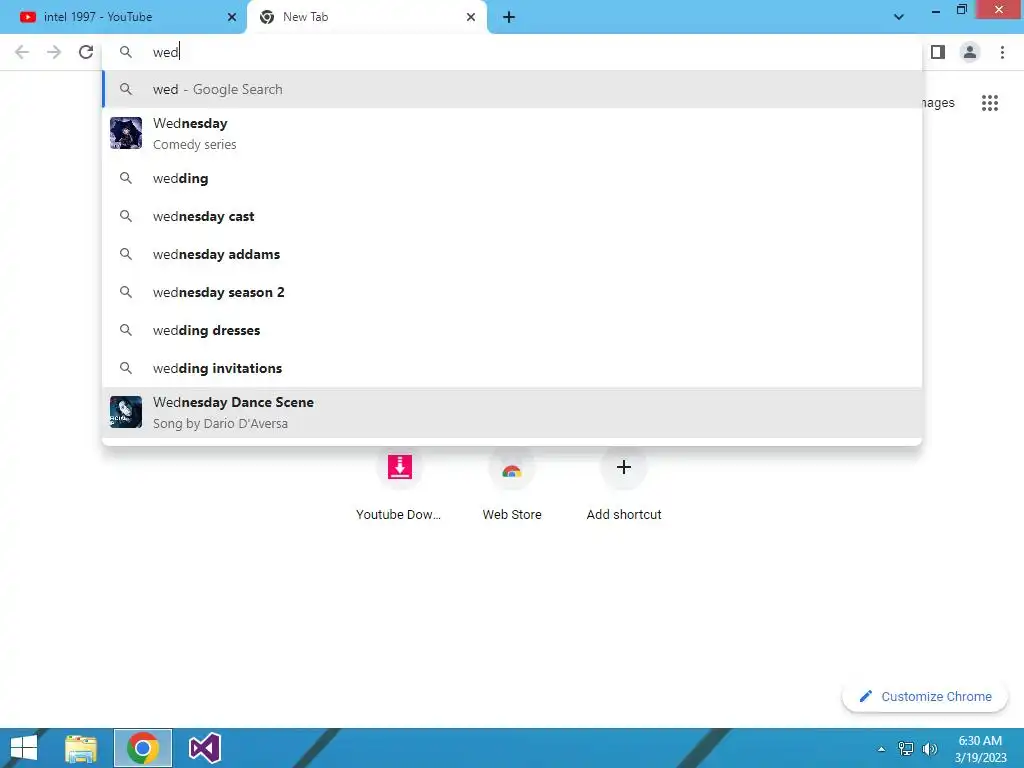The width and height of the screenshot is (1024, 768).
Task: Open the volume speaker tray icon
Action: point(929,748)
